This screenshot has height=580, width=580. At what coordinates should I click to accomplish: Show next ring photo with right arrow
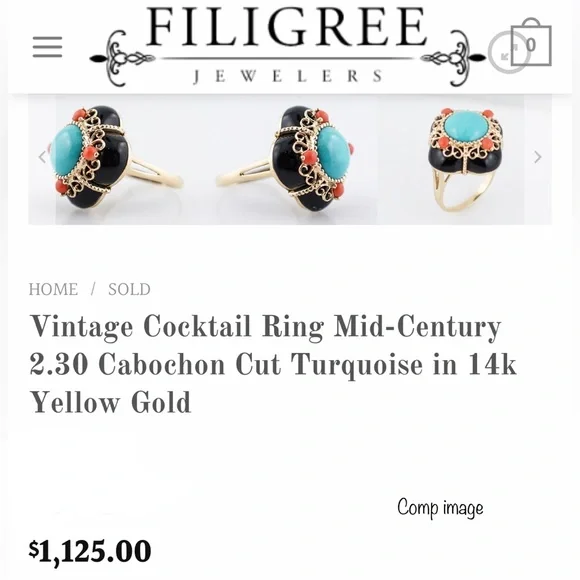(537, 157)
